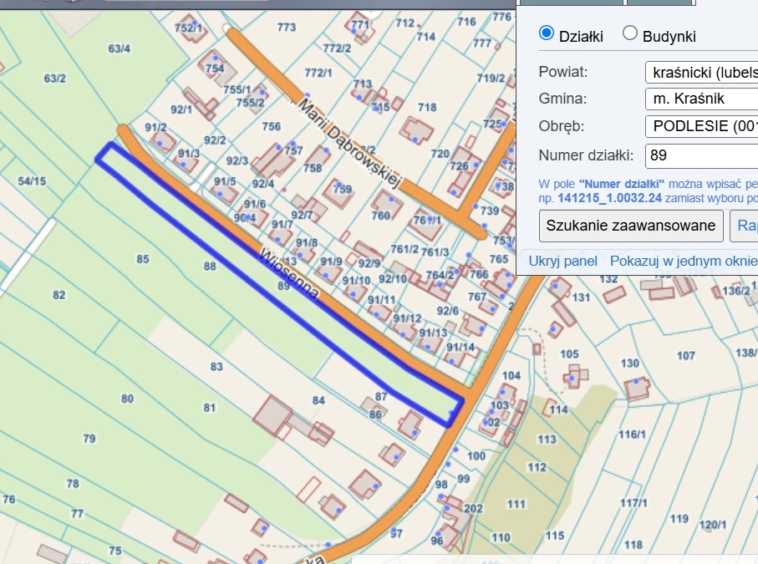Click the Ukryj panel link
Viewport: 758px width, 564px height.
click(x=563, y=261)
